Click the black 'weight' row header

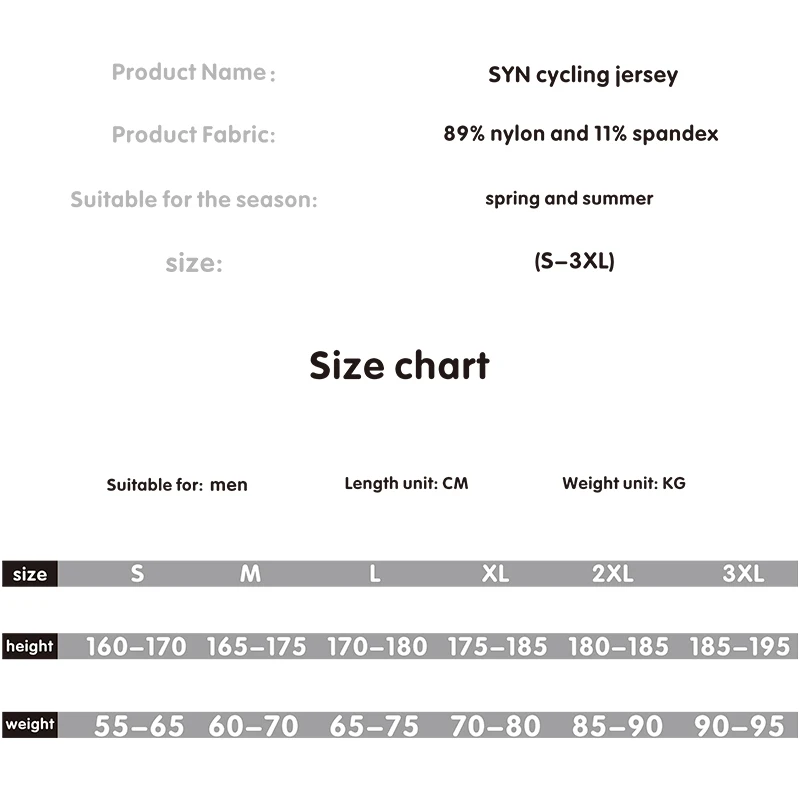[x=30, y=724]
